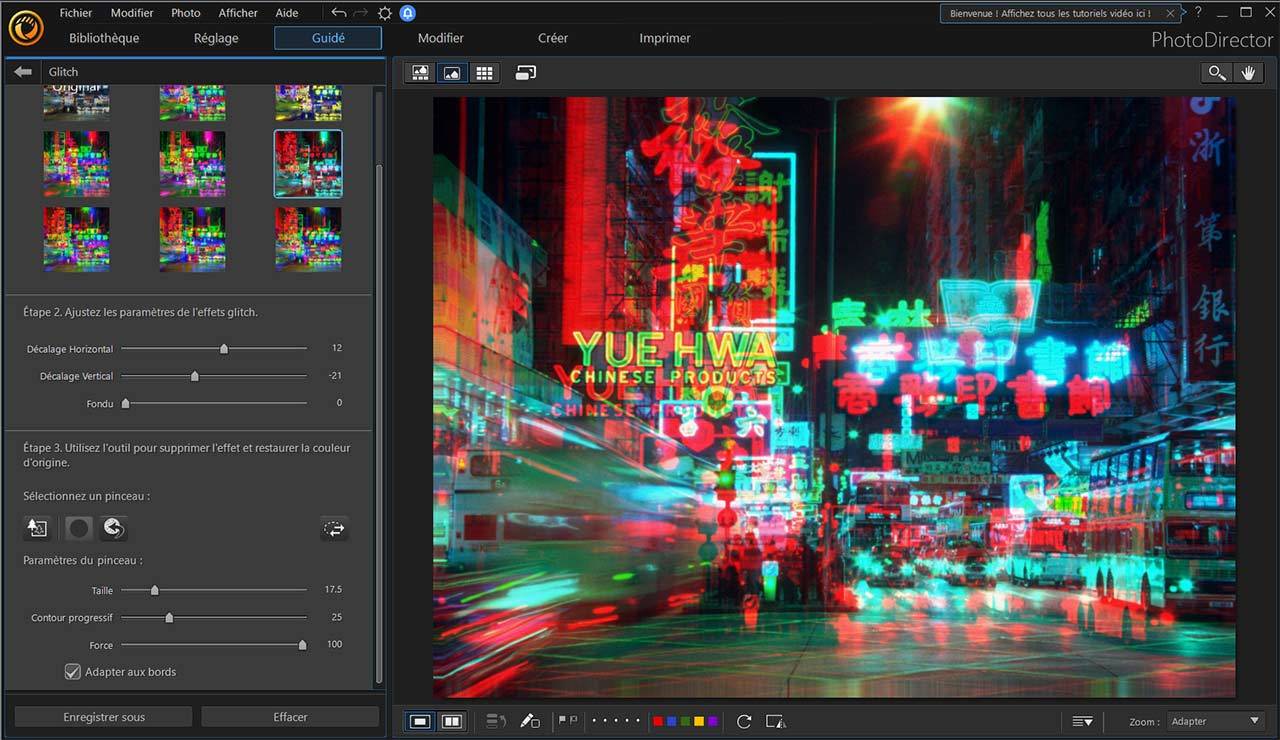1280x740 pixels.
Task: Click the undo arrow in the top bar
Action: pyautogui.click(x=339, y=13)
